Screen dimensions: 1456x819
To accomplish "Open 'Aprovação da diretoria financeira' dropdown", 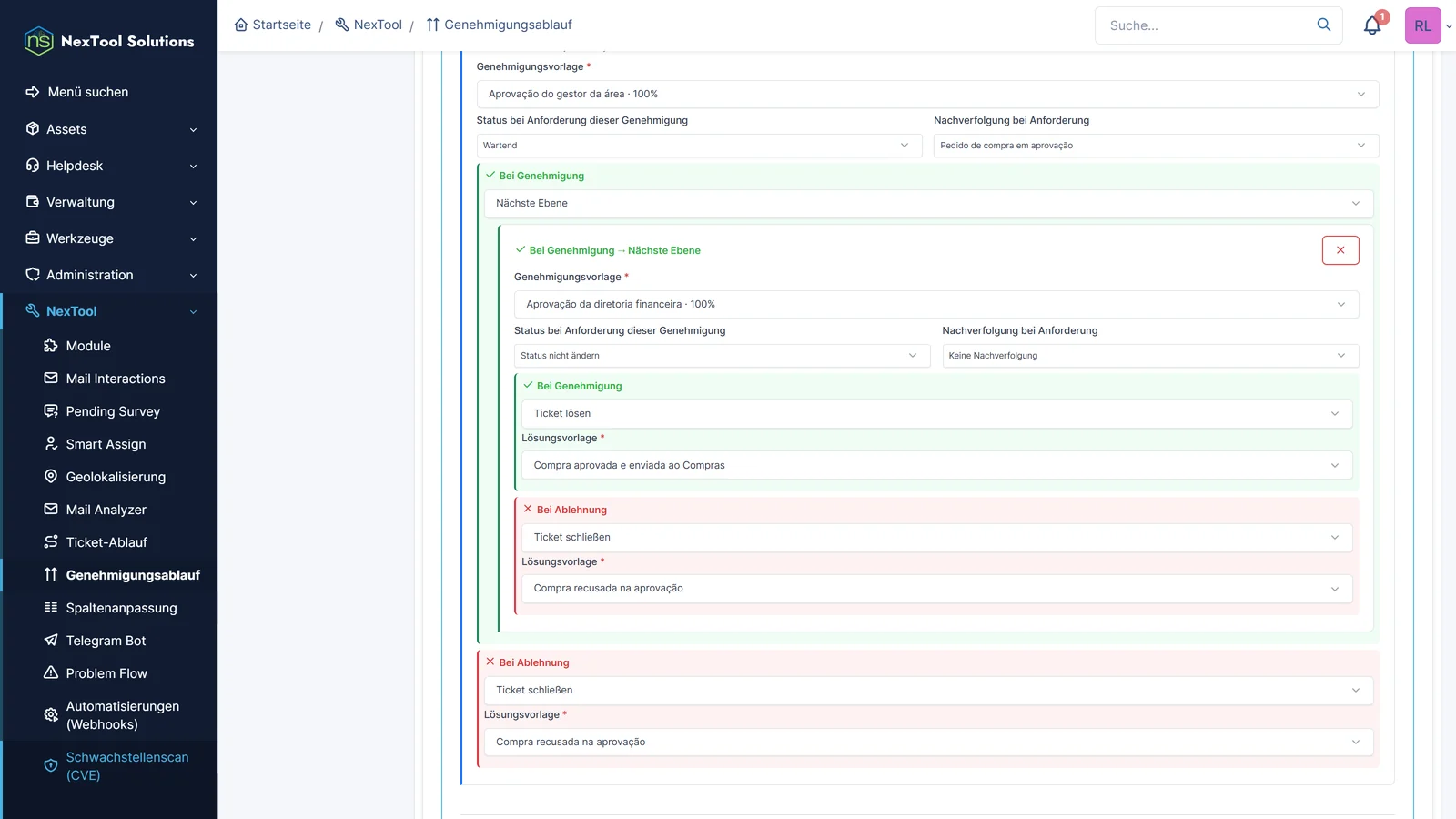I will coord(936,304).
